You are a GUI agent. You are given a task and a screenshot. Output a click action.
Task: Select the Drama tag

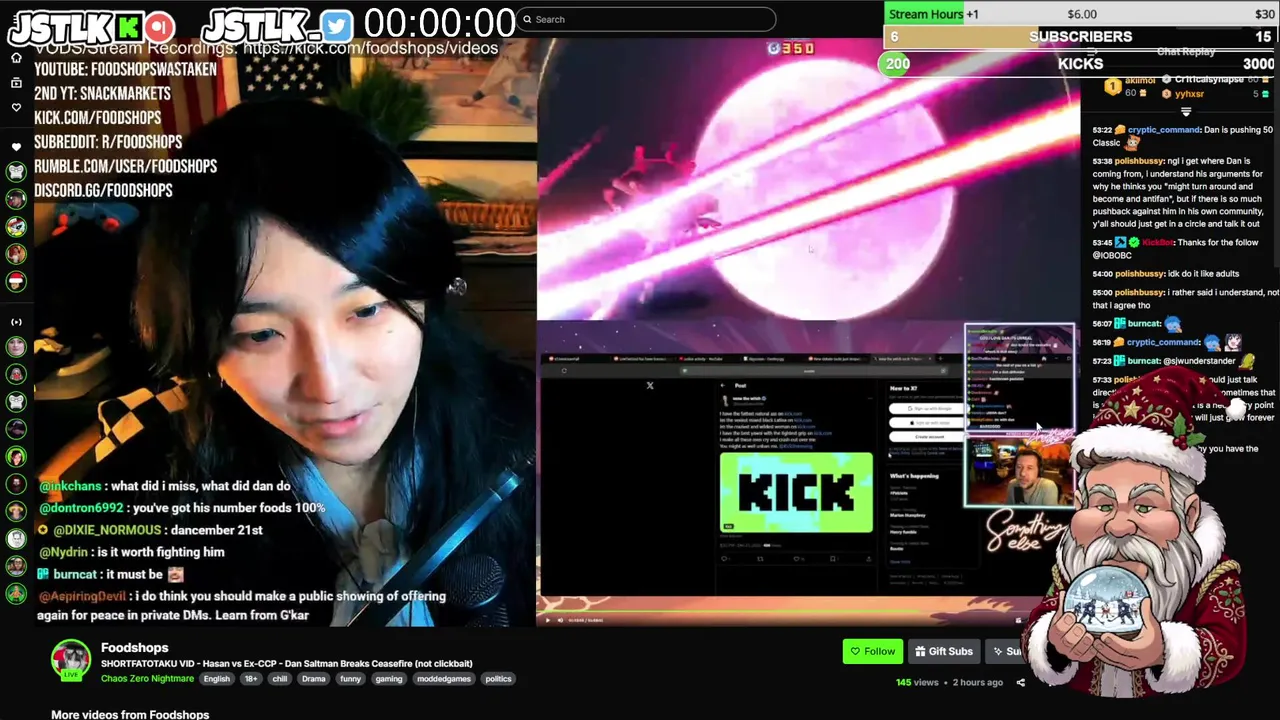314,679
